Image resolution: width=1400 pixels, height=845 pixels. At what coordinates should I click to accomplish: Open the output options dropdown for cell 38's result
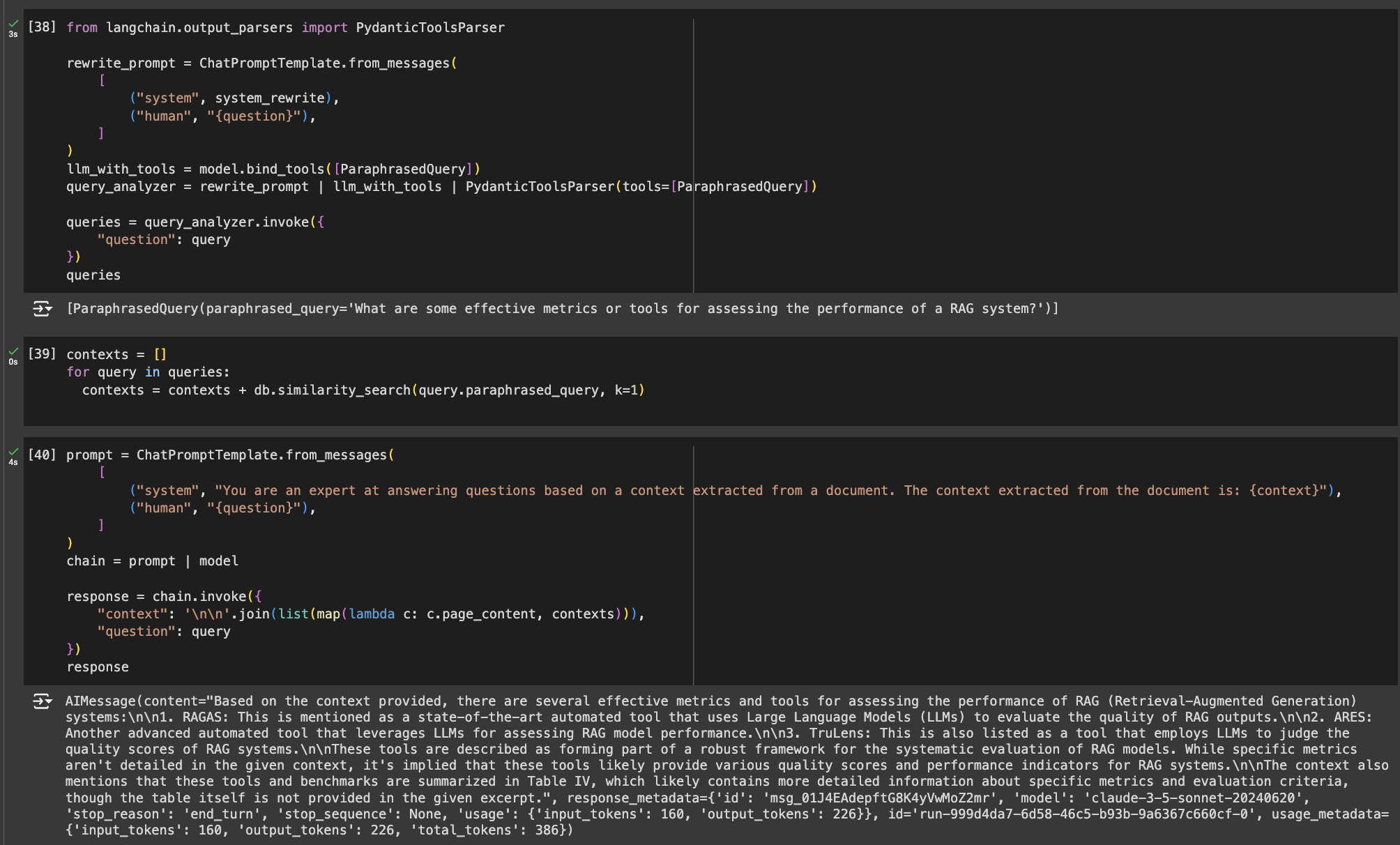click(x=49, y=311)
